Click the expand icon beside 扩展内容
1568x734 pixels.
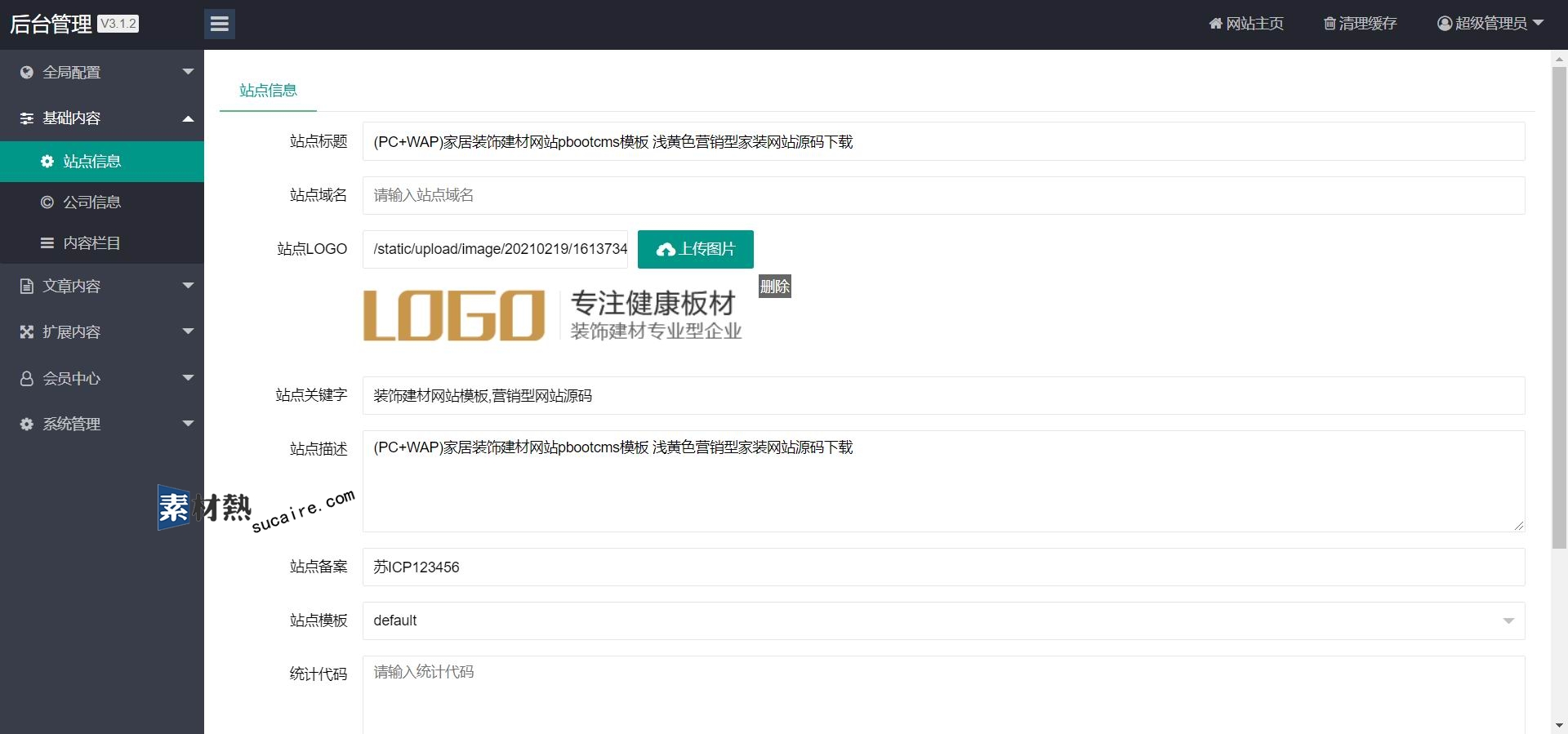coord(27,331)
